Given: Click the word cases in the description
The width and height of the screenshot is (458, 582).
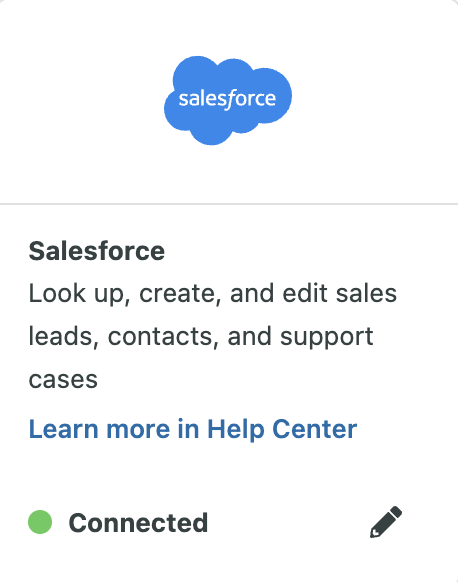Looking at the screenshot, I should (63, 380).
